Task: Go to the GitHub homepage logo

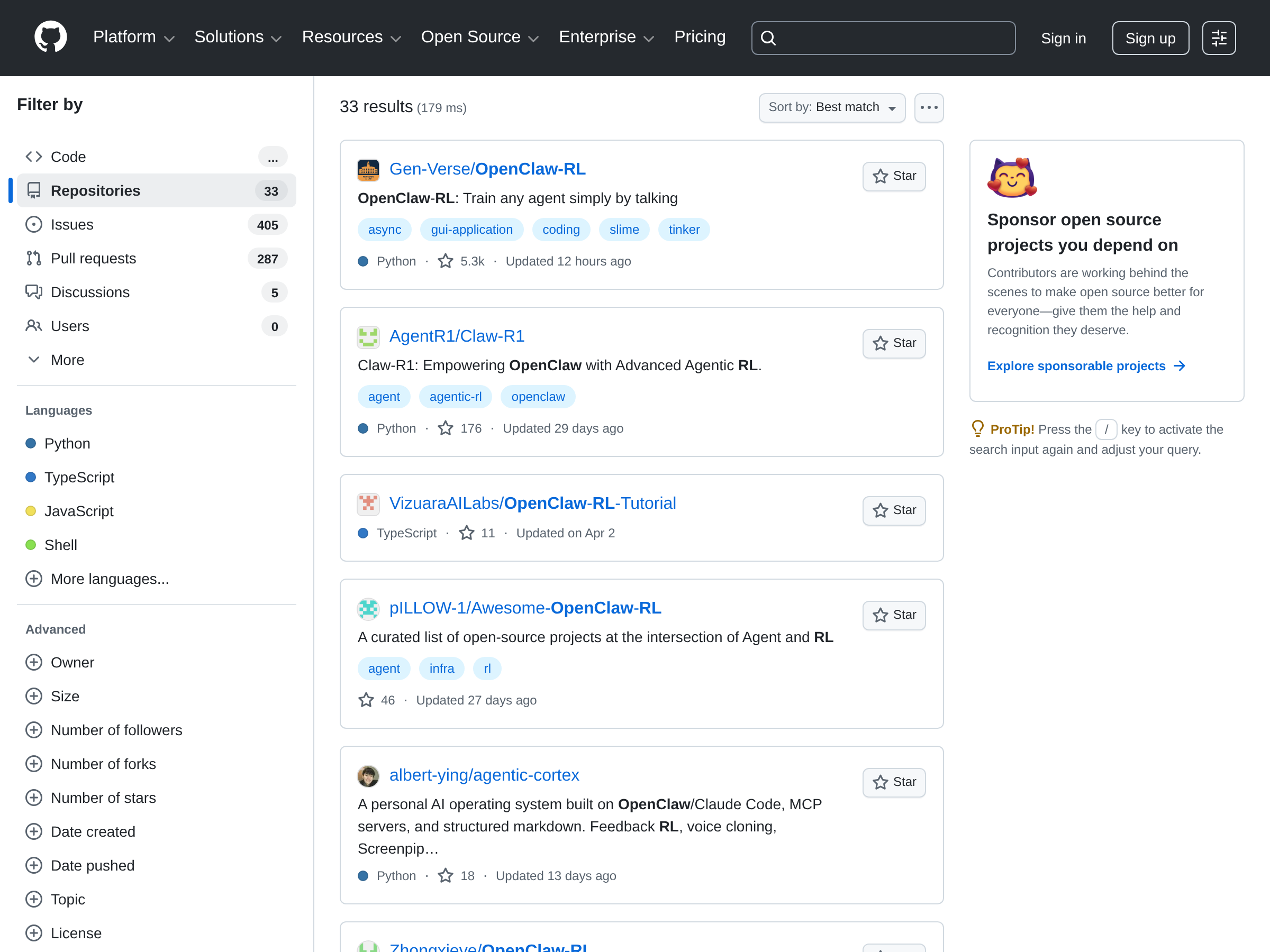Action: tap(50, 38)
